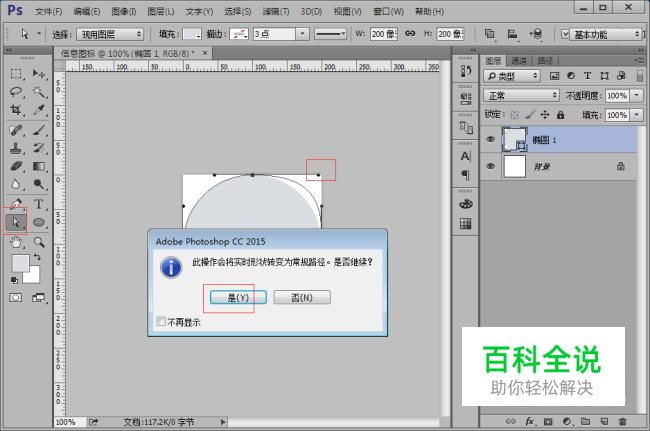Image resolution: width=650 pixels, height=431 pixels.
Task: Switch to the 通道 tab
Action: [x=519, y=61]
